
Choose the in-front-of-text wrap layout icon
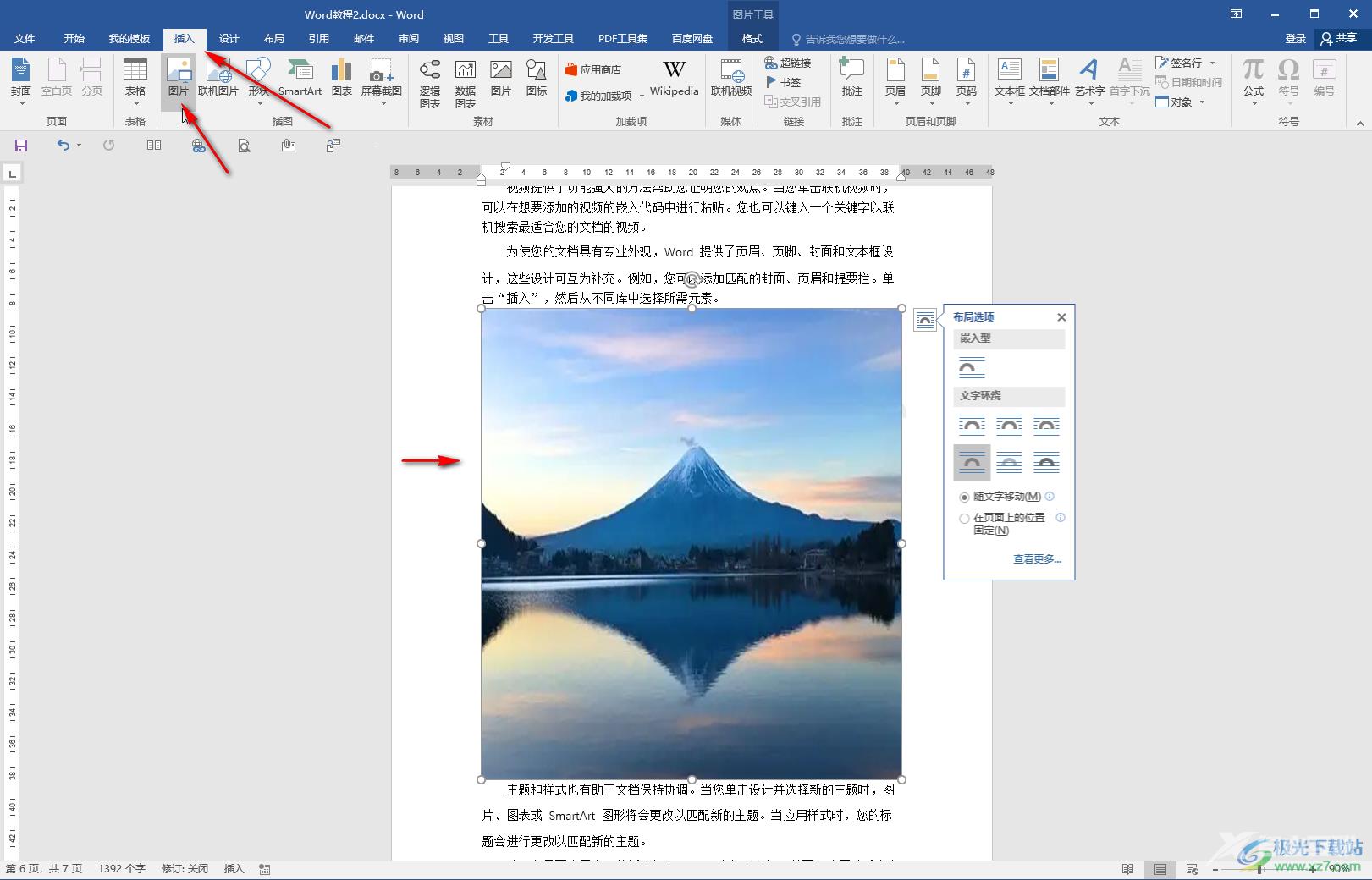point(1046,462)
